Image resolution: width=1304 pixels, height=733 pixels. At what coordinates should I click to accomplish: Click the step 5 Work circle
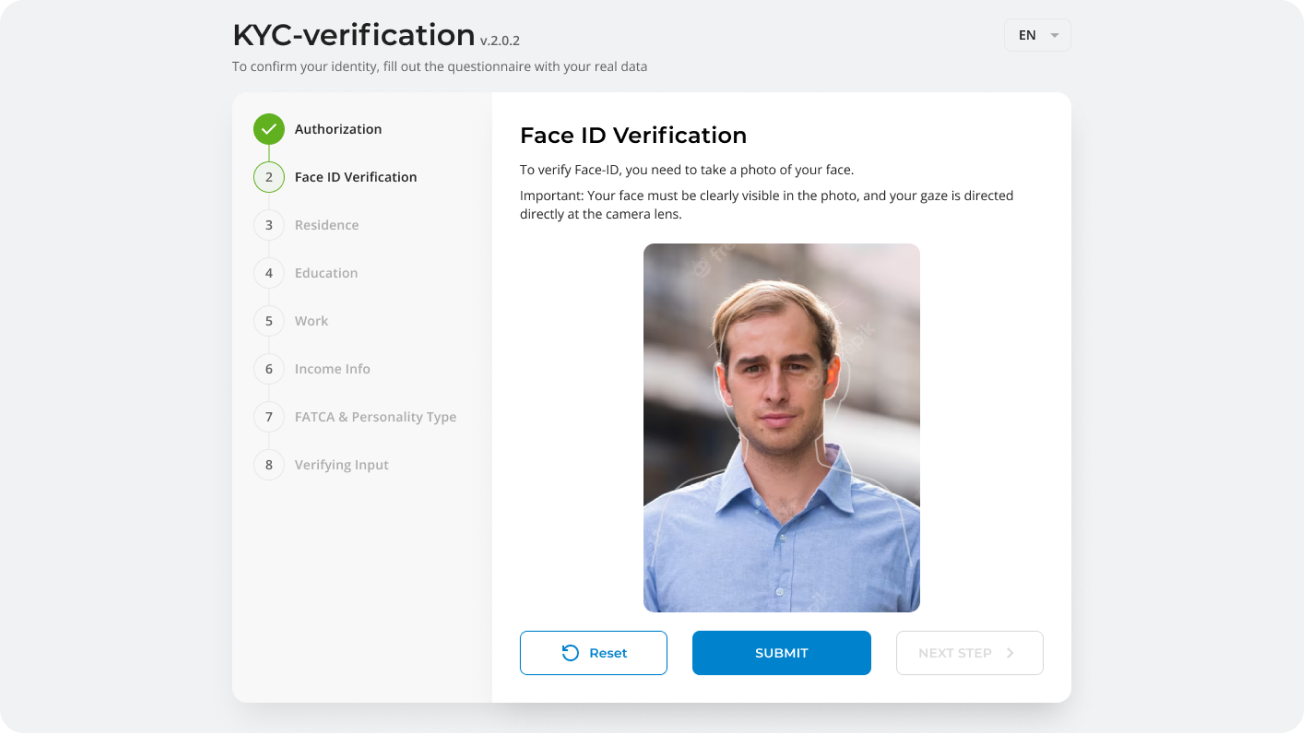click(269, 321)
